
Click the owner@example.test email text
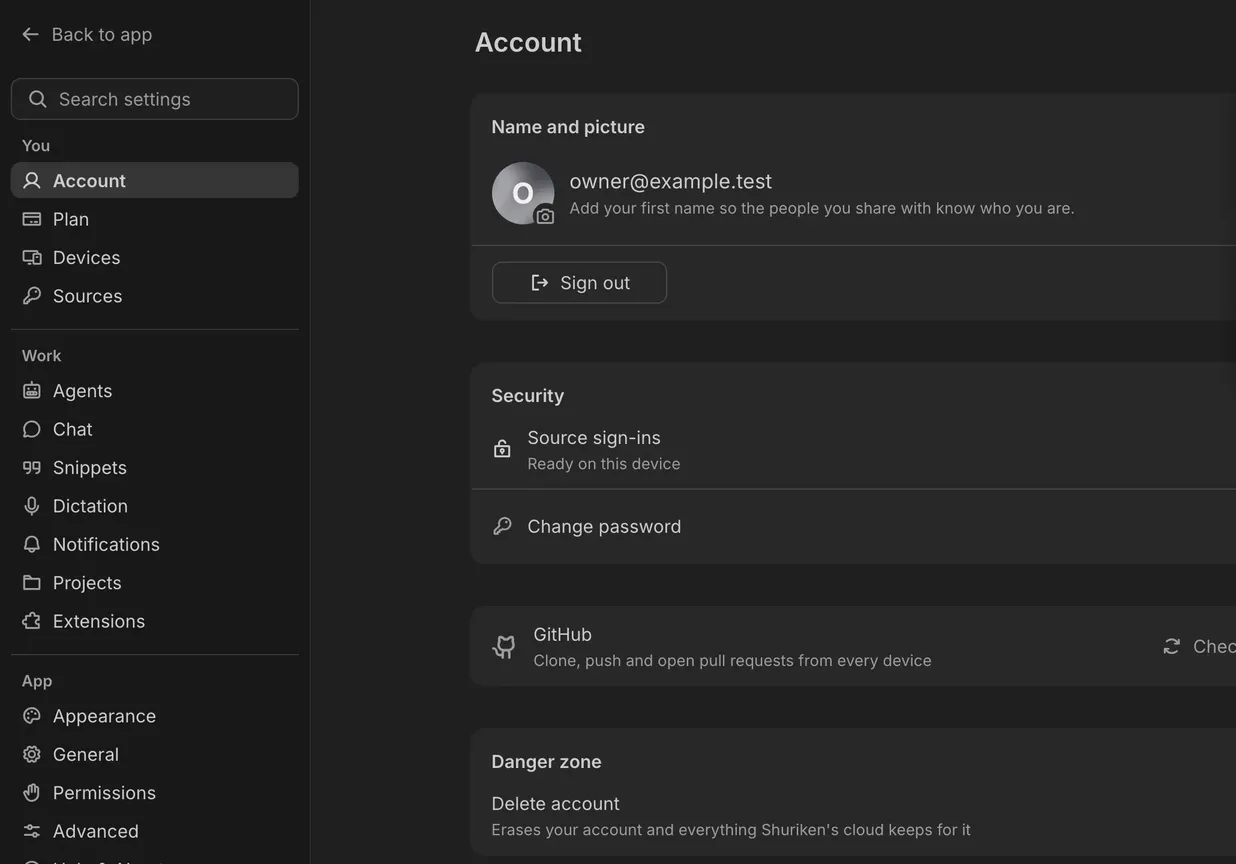coord(671,181)
